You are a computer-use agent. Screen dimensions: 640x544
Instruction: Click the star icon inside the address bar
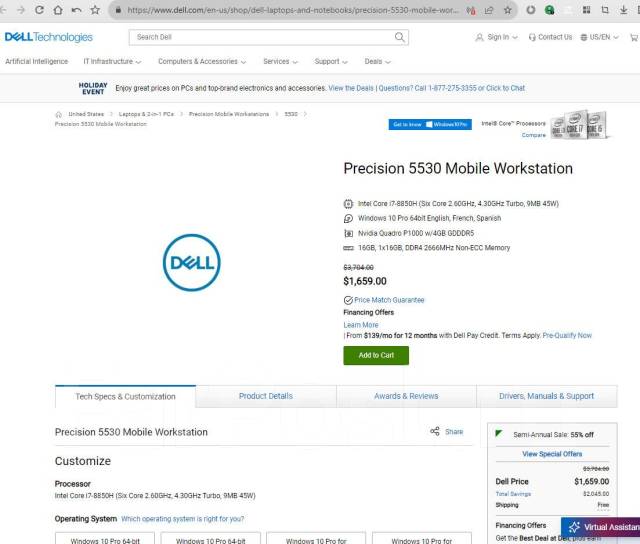tap(507, 10)
